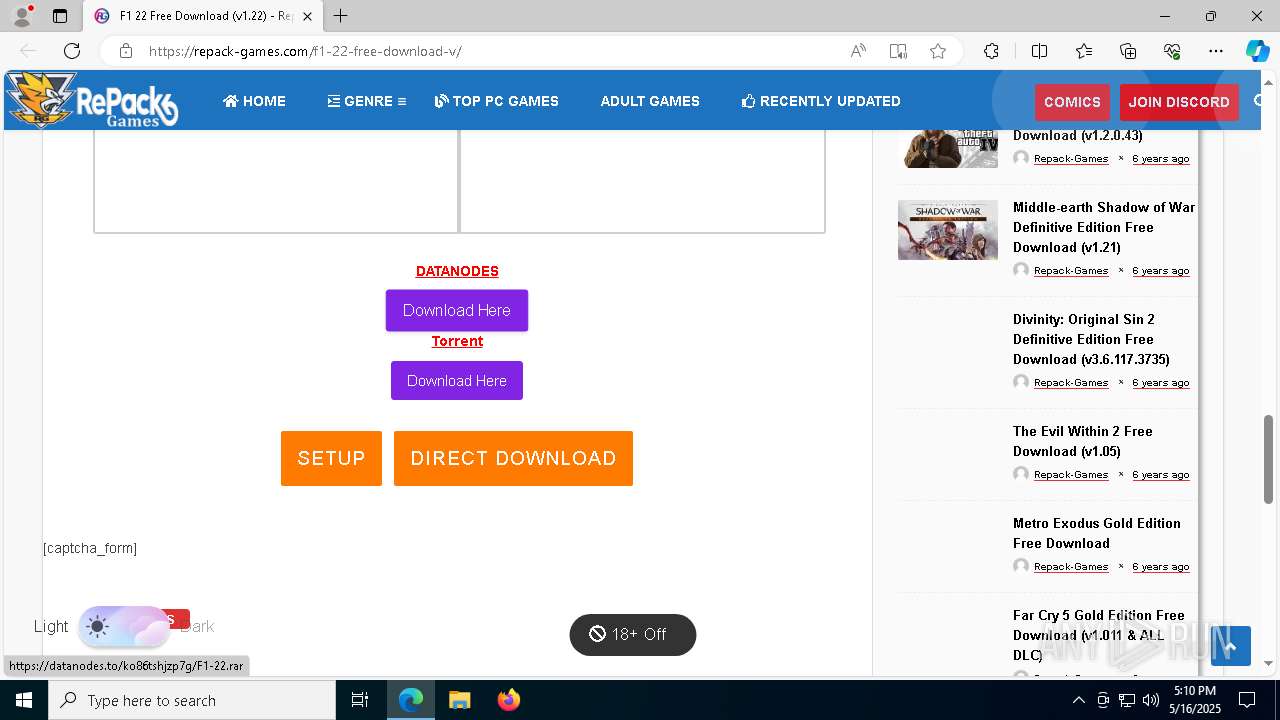Image resolution: width=1280 pixels, height=720 pixels.
Task: Open tab actions menu icon
Action: click(60, 16)
